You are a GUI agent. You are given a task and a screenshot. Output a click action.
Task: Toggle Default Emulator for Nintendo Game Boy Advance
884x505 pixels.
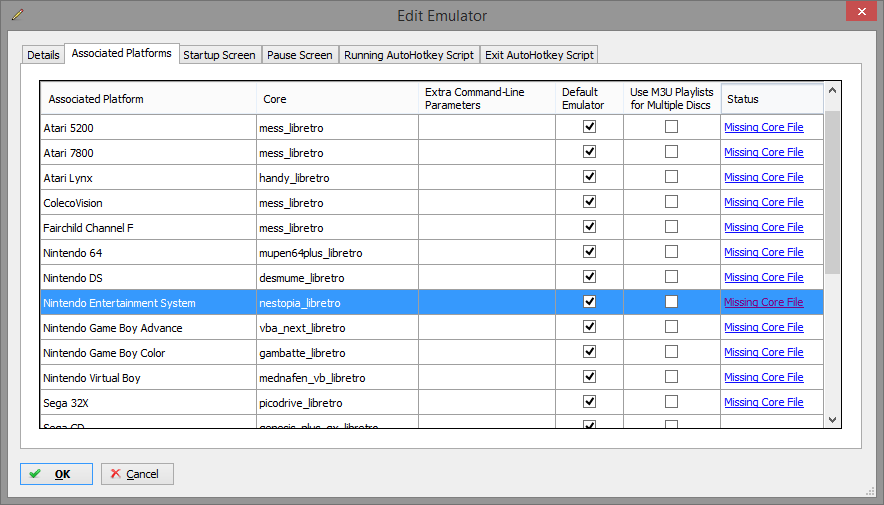589,326
